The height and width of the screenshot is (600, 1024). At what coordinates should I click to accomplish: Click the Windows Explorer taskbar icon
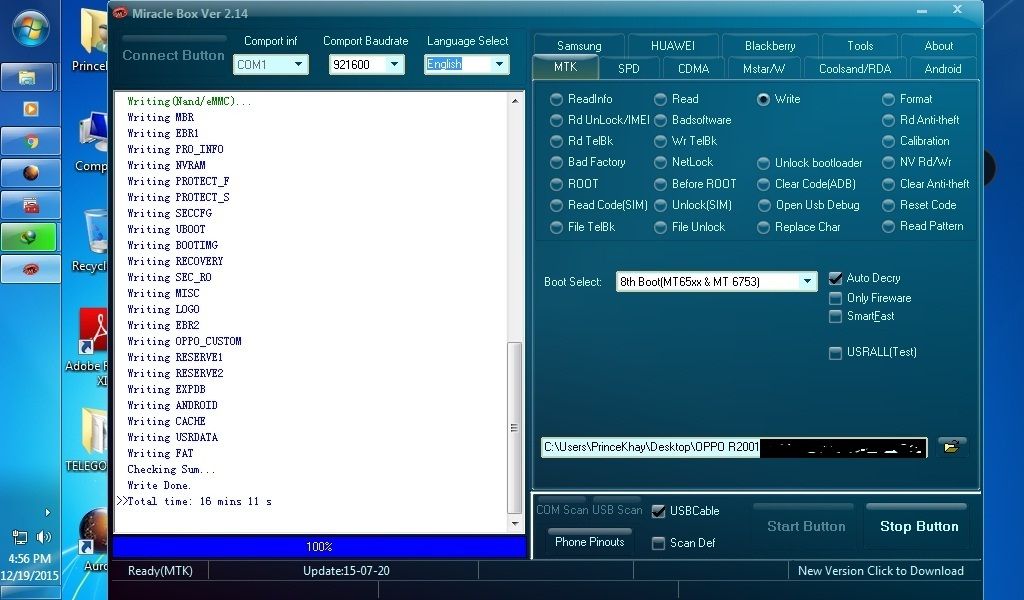30,78
